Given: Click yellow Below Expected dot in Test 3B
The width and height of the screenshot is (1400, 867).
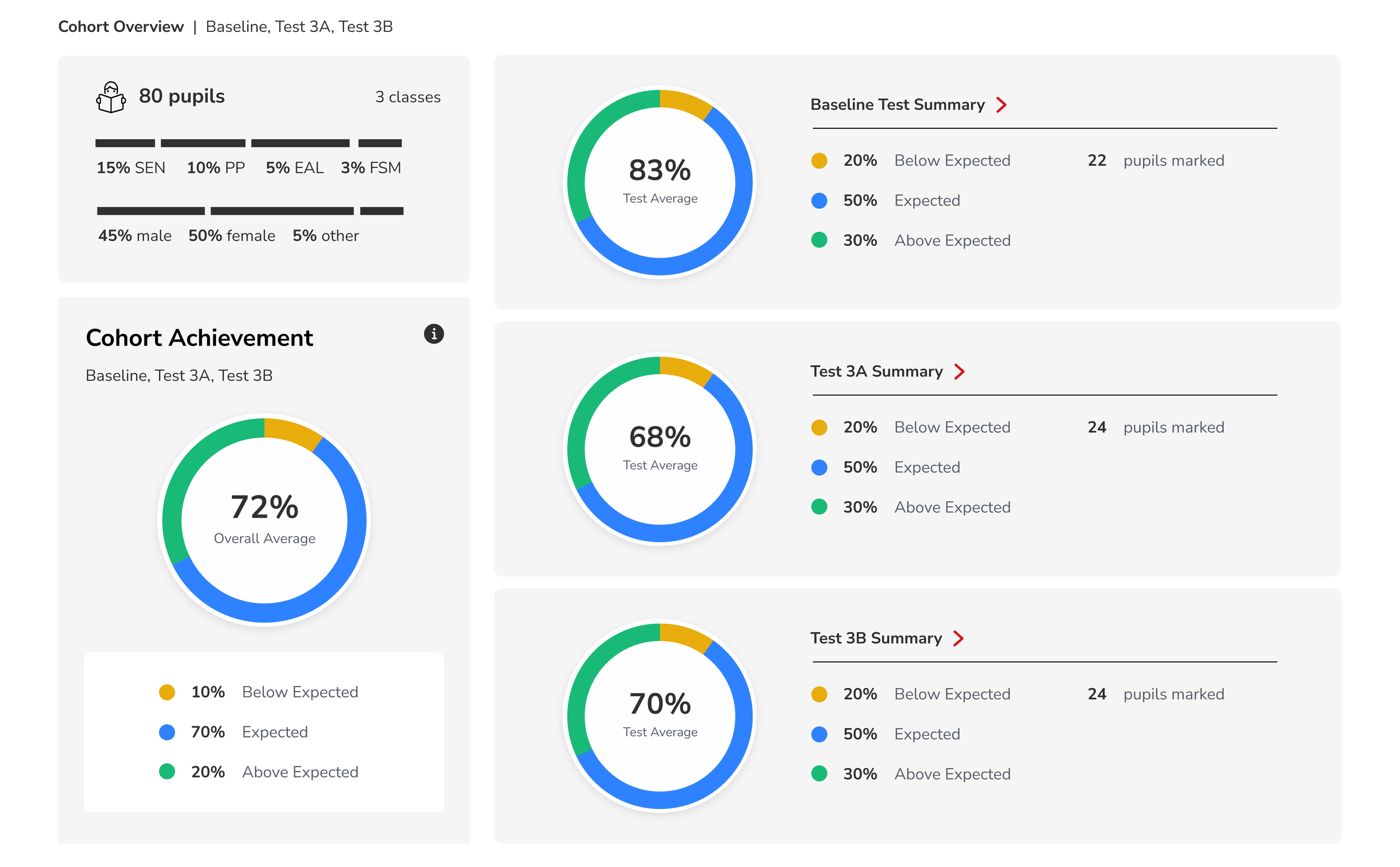Looking at the screenshot, I should 819,694.
